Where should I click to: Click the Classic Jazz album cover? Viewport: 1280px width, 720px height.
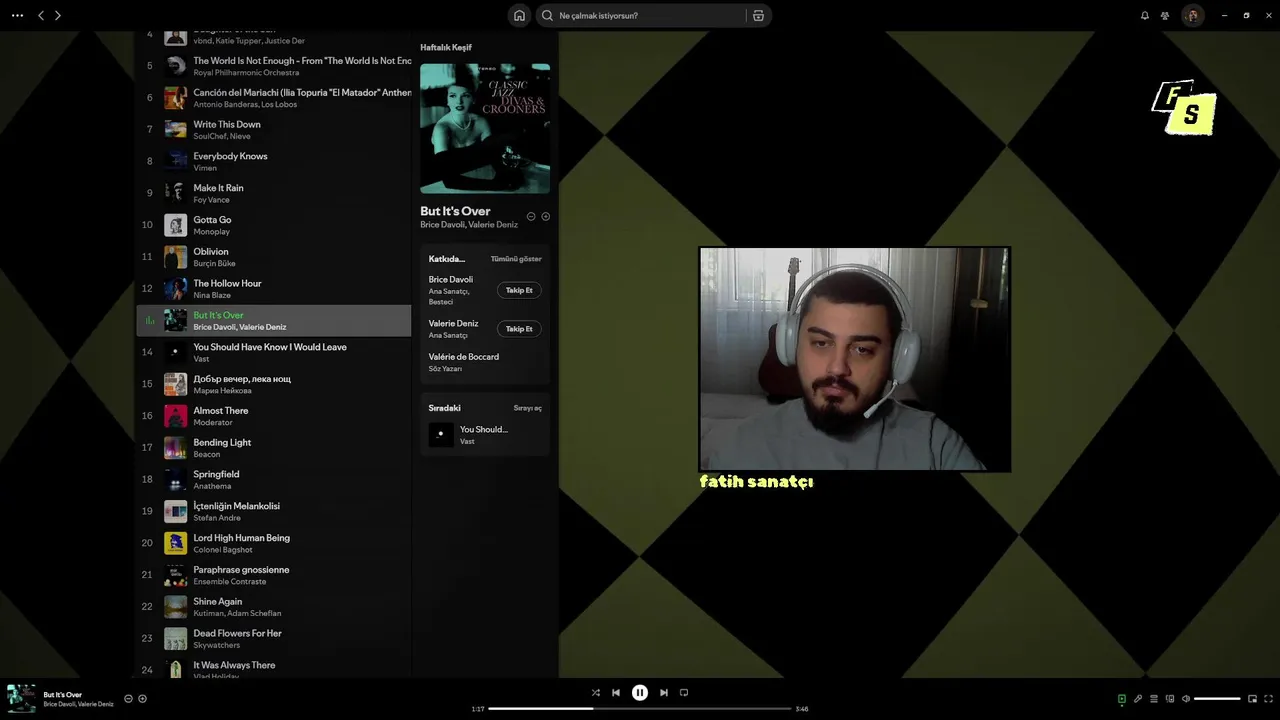485,129
